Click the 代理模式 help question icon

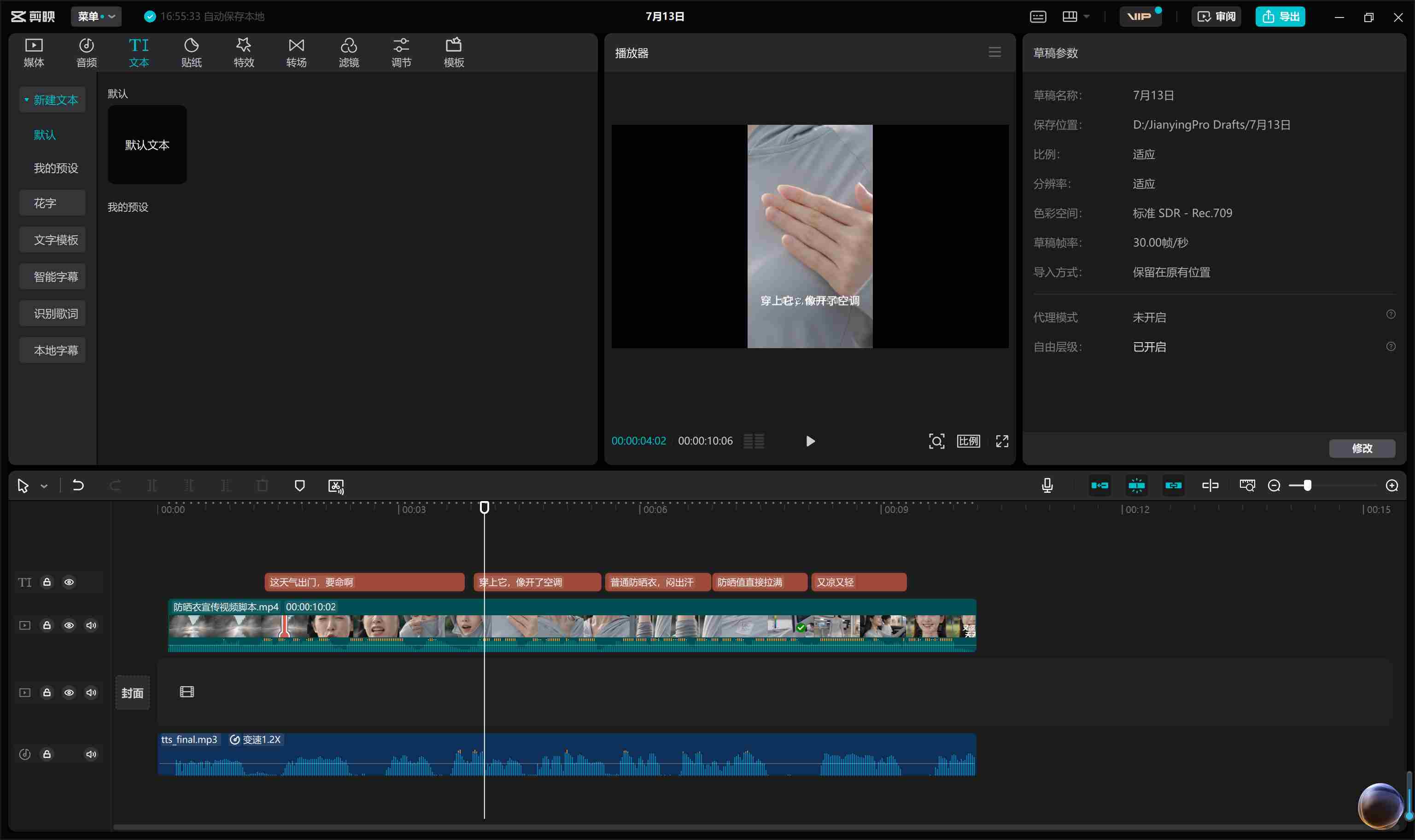click(x=1390, y=314)
